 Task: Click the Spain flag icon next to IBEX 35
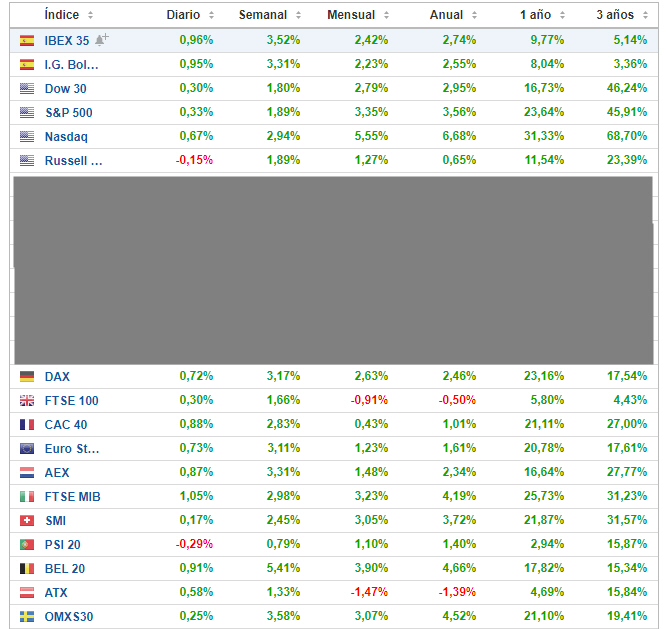(x=27, y=41)
